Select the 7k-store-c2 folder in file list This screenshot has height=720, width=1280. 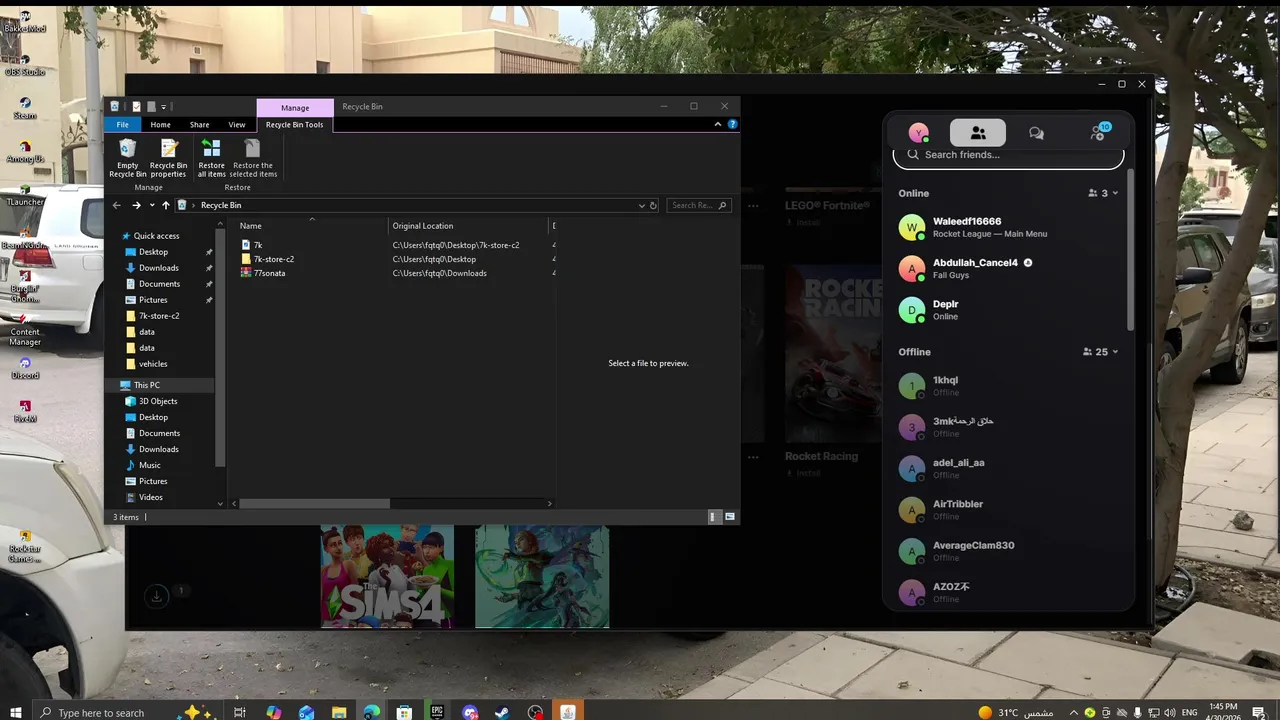click(267, 259)
